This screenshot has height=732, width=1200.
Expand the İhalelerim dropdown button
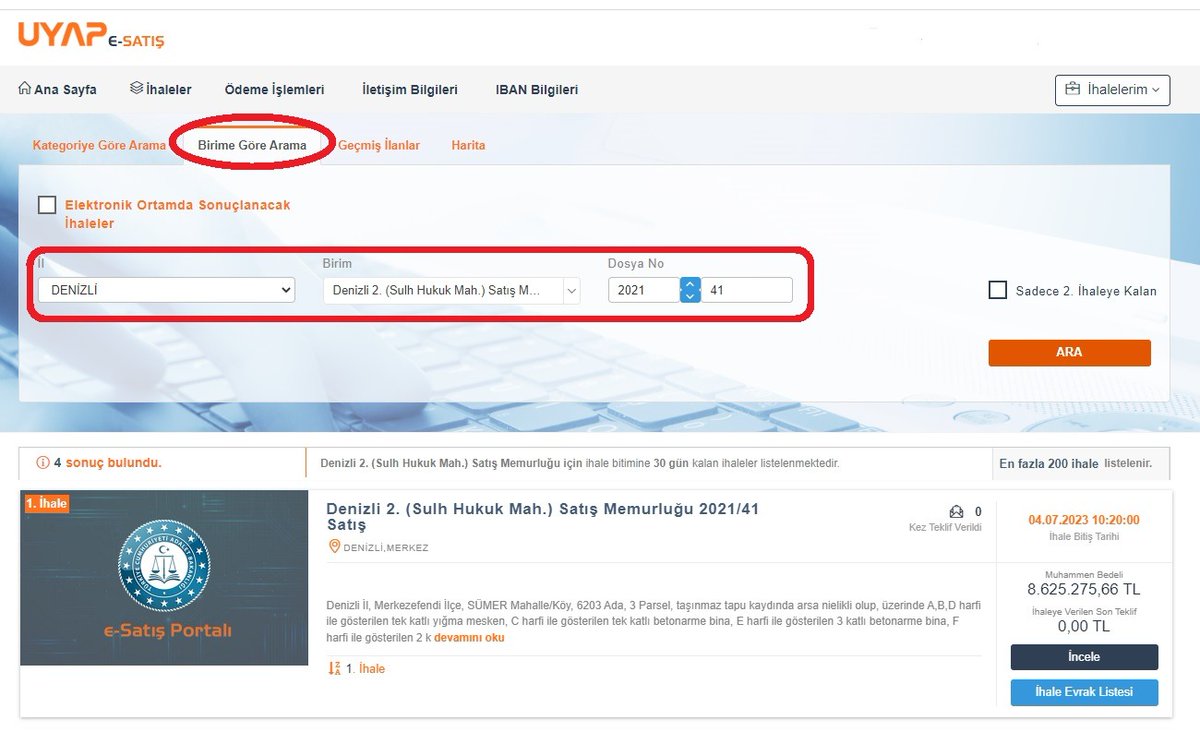(x=1112, y=90)
